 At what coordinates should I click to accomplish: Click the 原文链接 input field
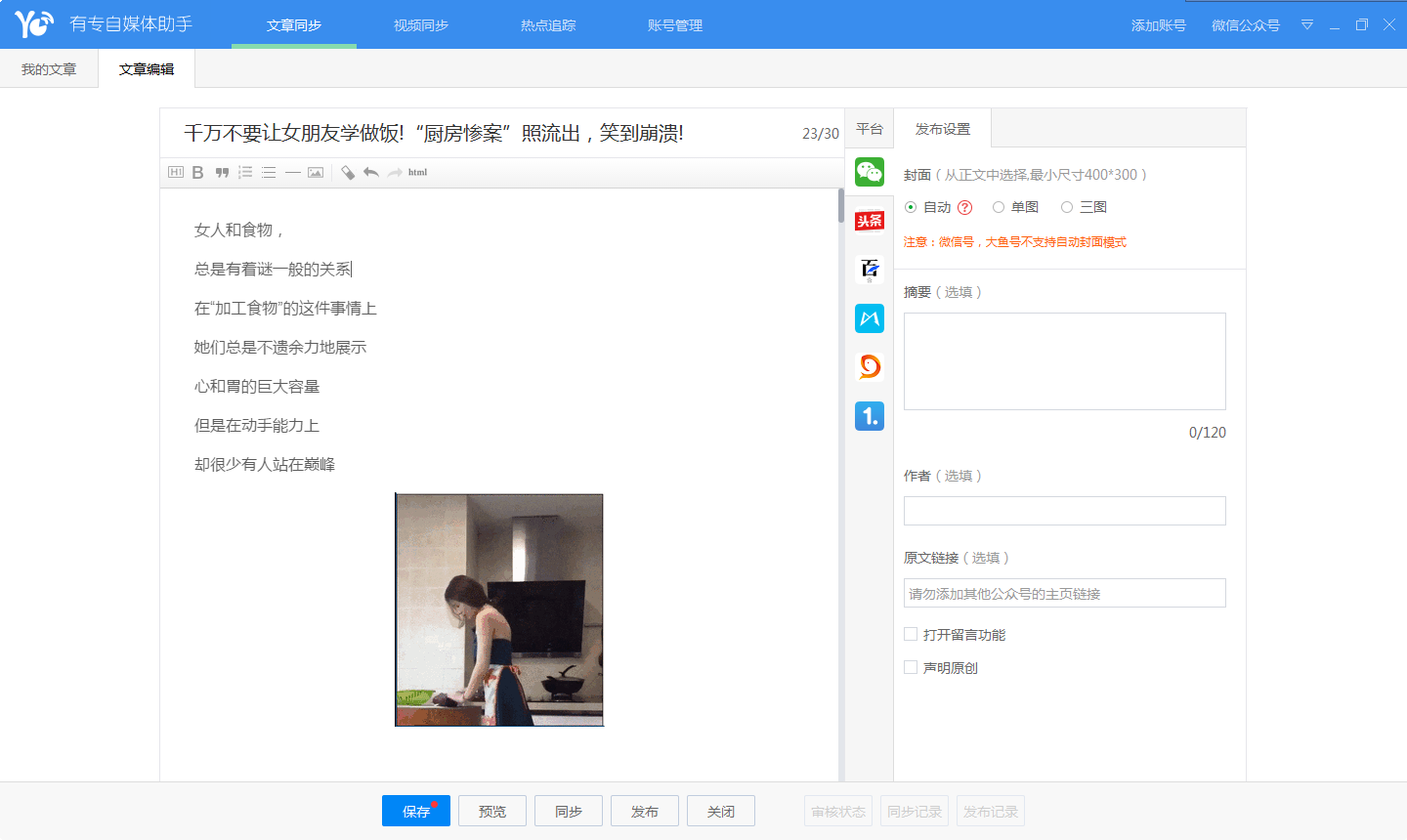[1064, 594]
